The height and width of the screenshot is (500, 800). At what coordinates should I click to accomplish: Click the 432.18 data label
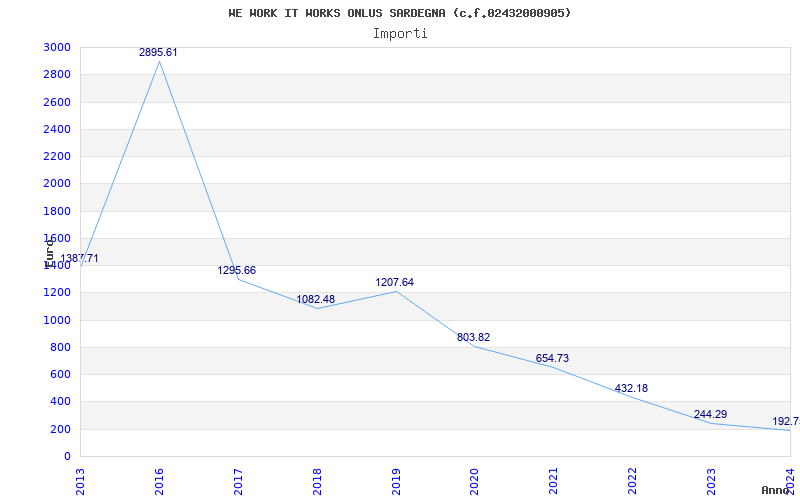(631, 388)
